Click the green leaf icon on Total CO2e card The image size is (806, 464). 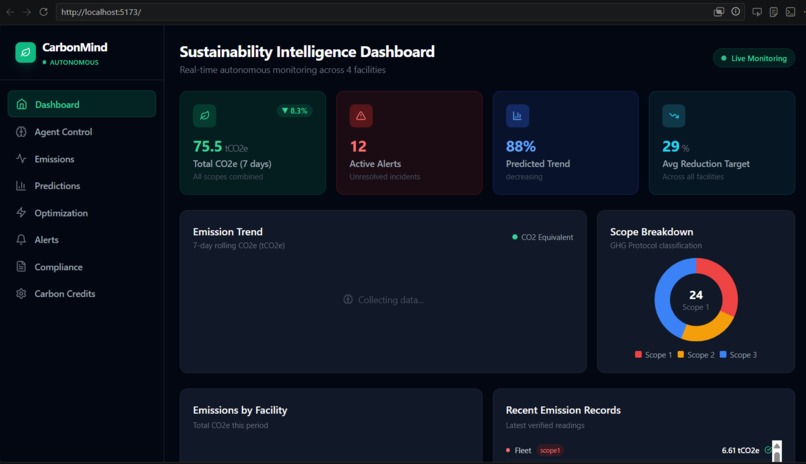(x=205, y=116)
